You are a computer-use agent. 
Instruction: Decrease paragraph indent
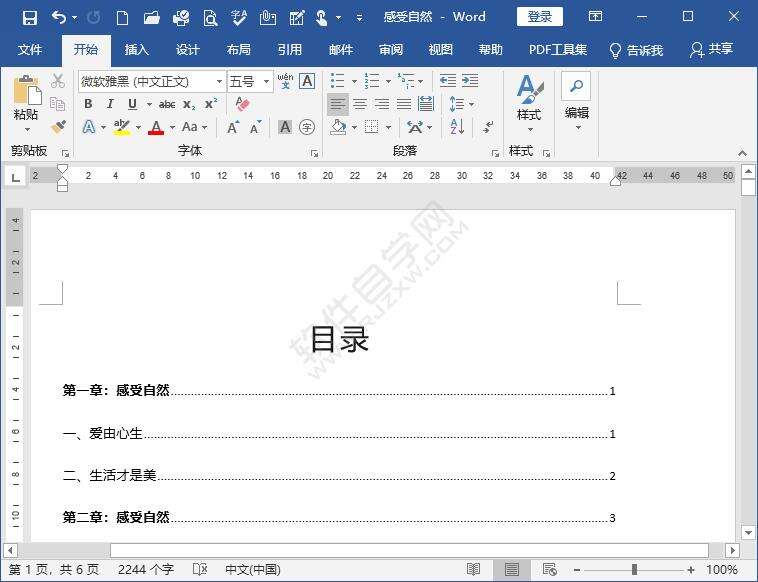point(448,81)
